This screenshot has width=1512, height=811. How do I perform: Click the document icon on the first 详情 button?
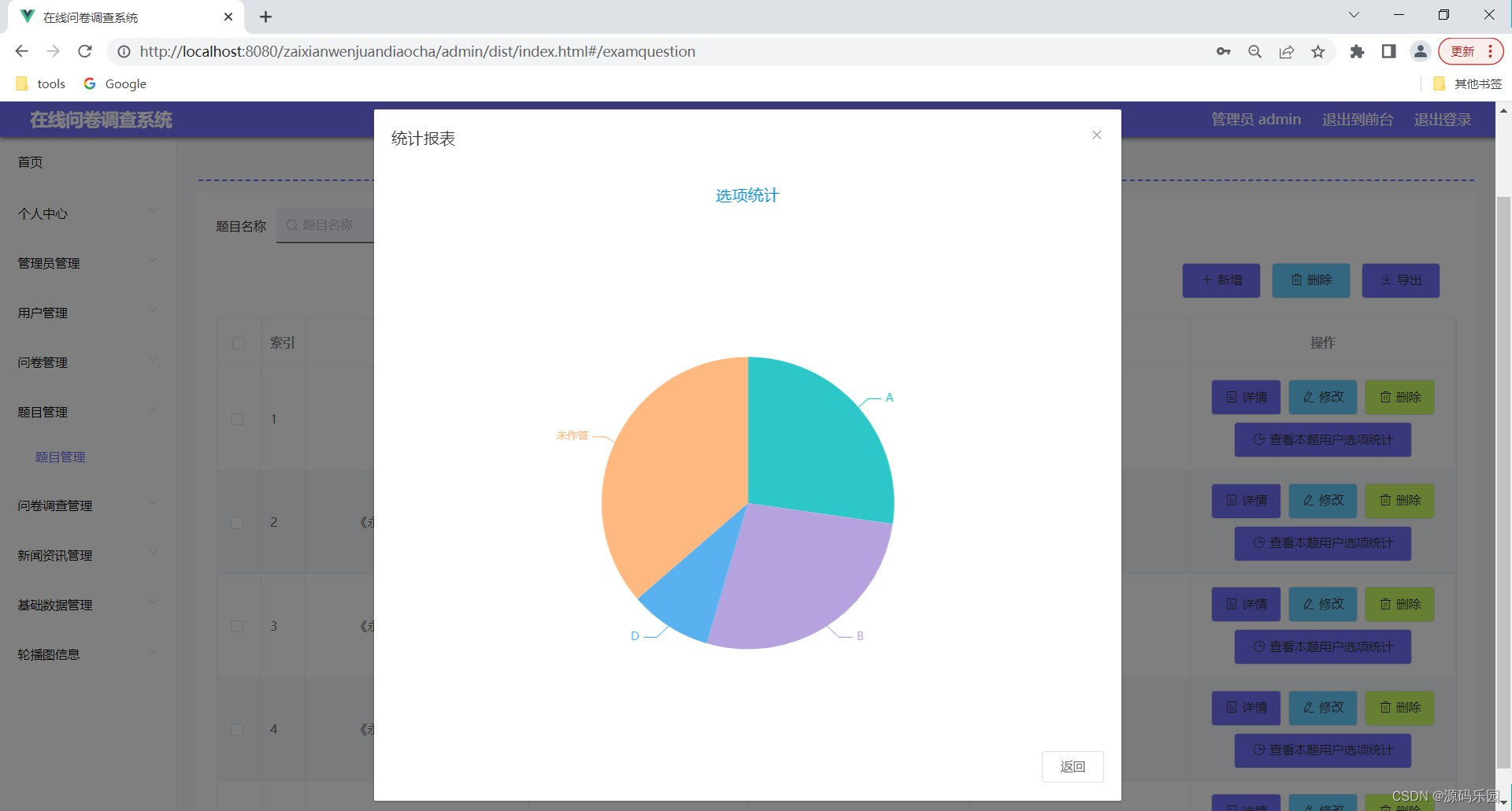click(1232, 397)
